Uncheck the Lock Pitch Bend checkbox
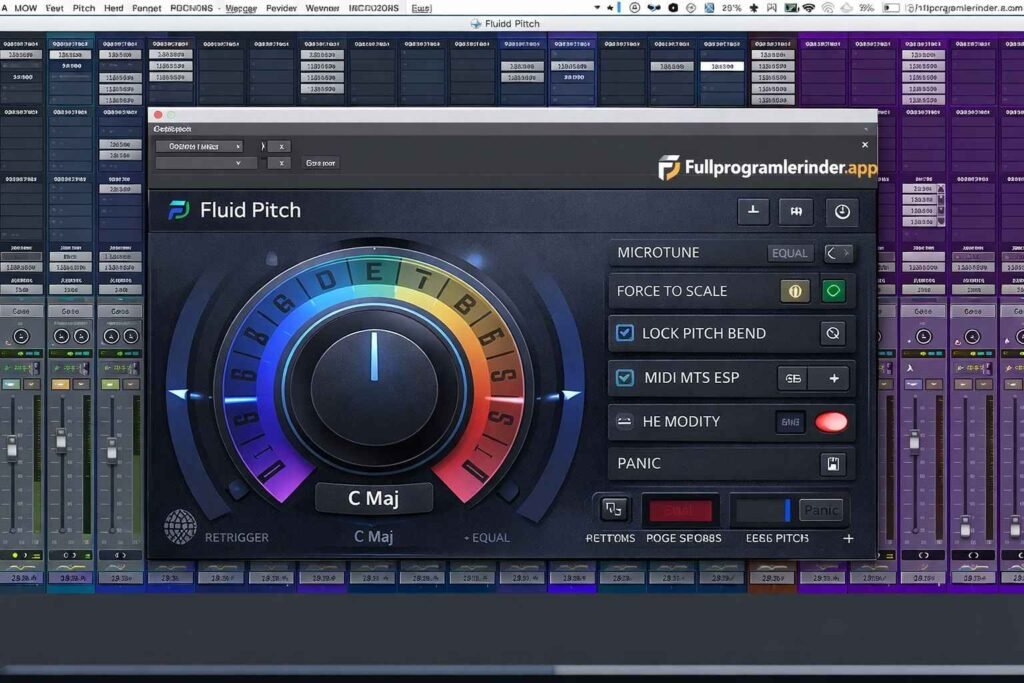This screenshot has height=683, width=1024. click(626, 333)
